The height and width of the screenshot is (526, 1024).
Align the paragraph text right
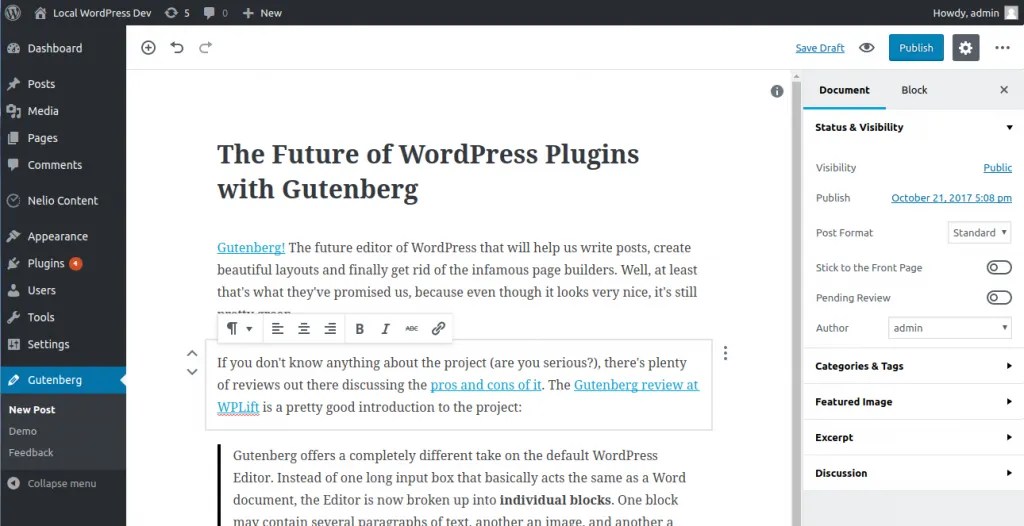pos(330,329)
